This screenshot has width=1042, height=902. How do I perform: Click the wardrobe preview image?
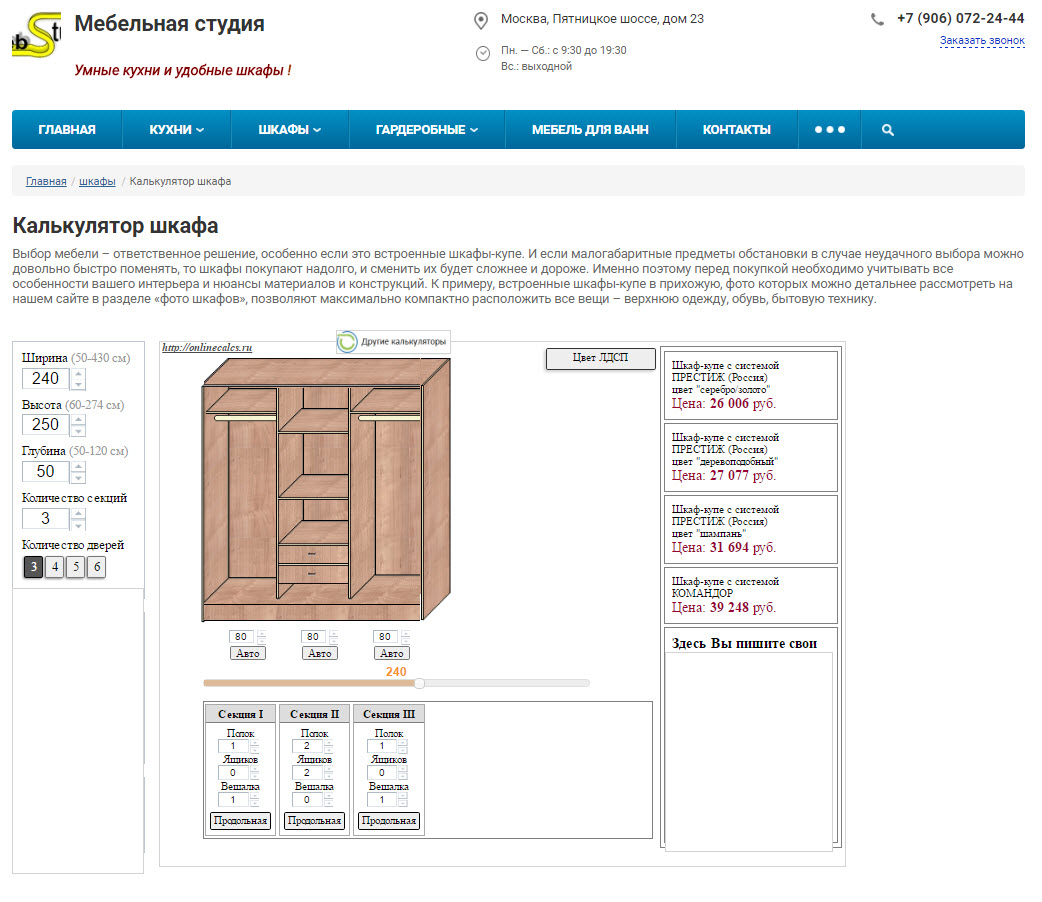click(x=326, y=489)
